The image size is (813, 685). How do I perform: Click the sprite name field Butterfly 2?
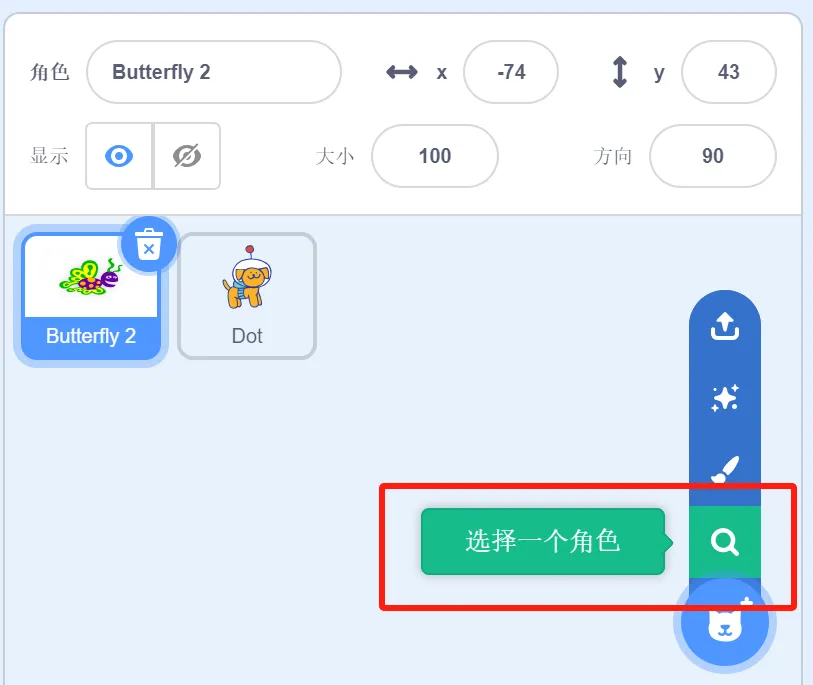pyautogui.click(x=214, y=72)
